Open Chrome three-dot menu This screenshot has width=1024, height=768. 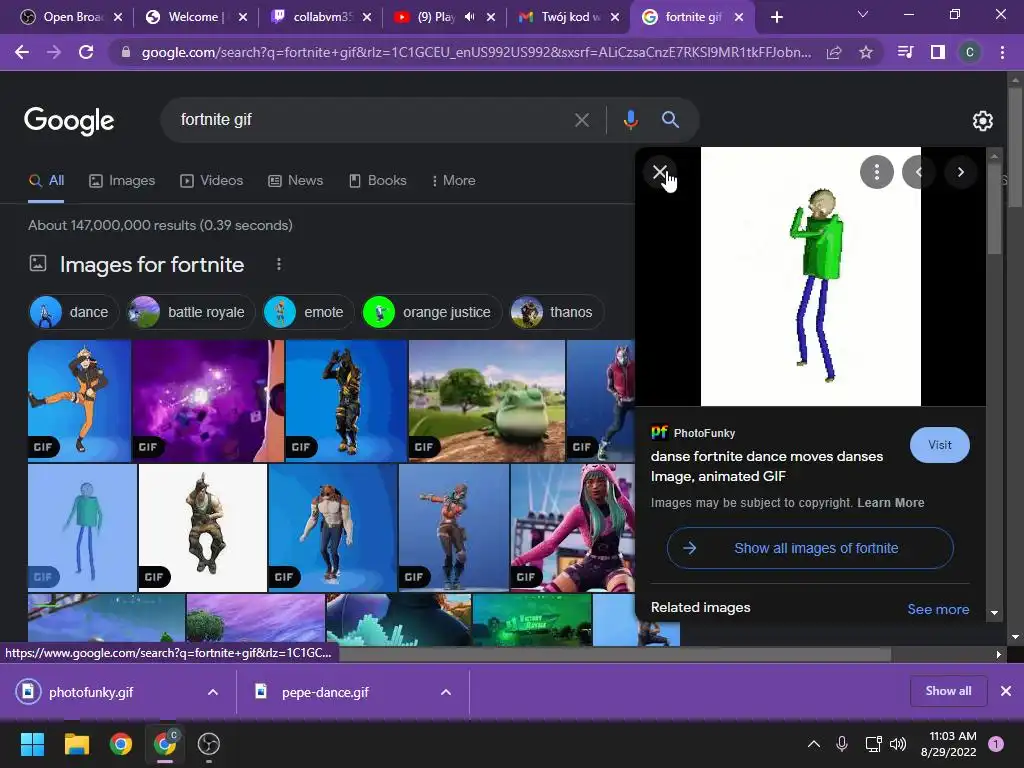1002,52
